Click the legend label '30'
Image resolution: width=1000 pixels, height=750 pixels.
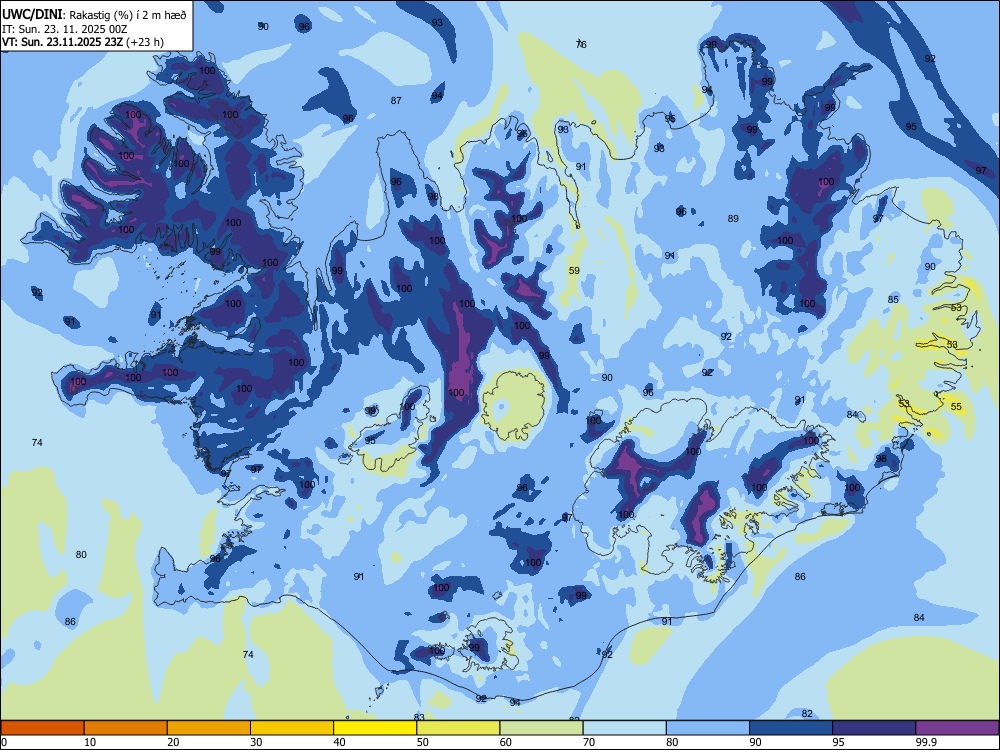coord(256,742)
